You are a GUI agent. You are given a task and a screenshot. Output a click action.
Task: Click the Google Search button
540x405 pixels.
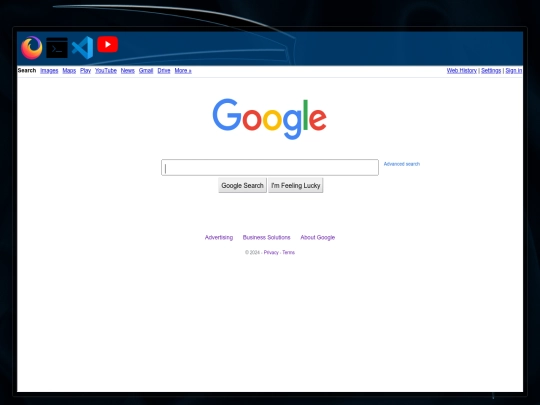[x=242, y=185]
